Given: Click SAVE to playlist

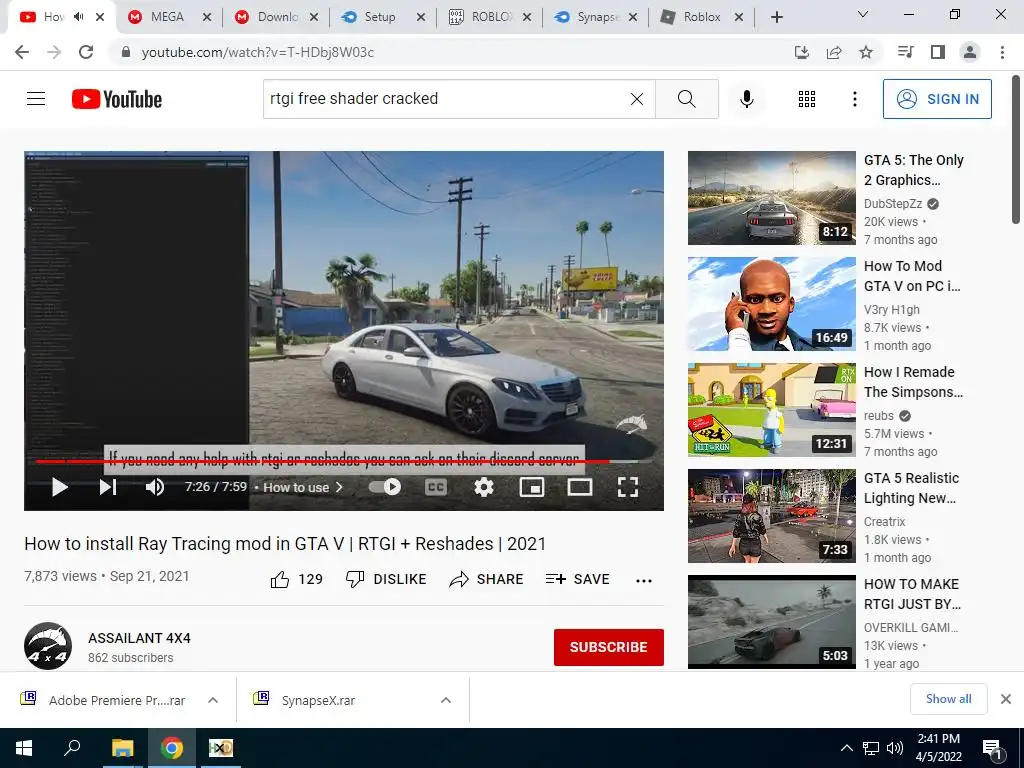Looking at the screenshot, I should [577, 579].
